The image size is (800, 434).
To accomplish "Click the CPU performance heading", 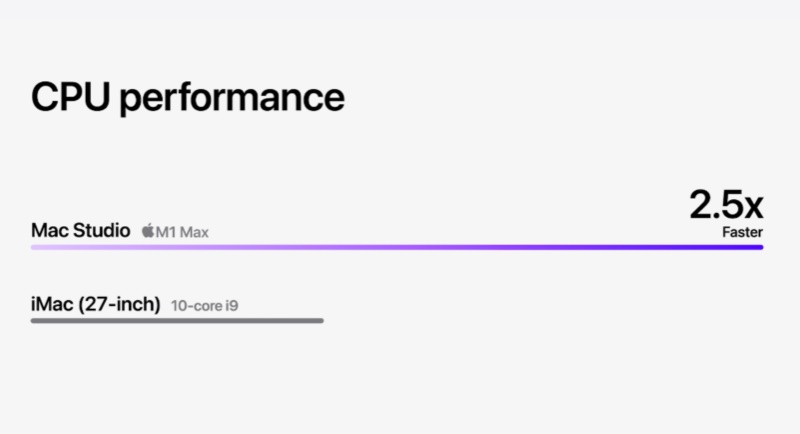I will (x=188, y=97).
